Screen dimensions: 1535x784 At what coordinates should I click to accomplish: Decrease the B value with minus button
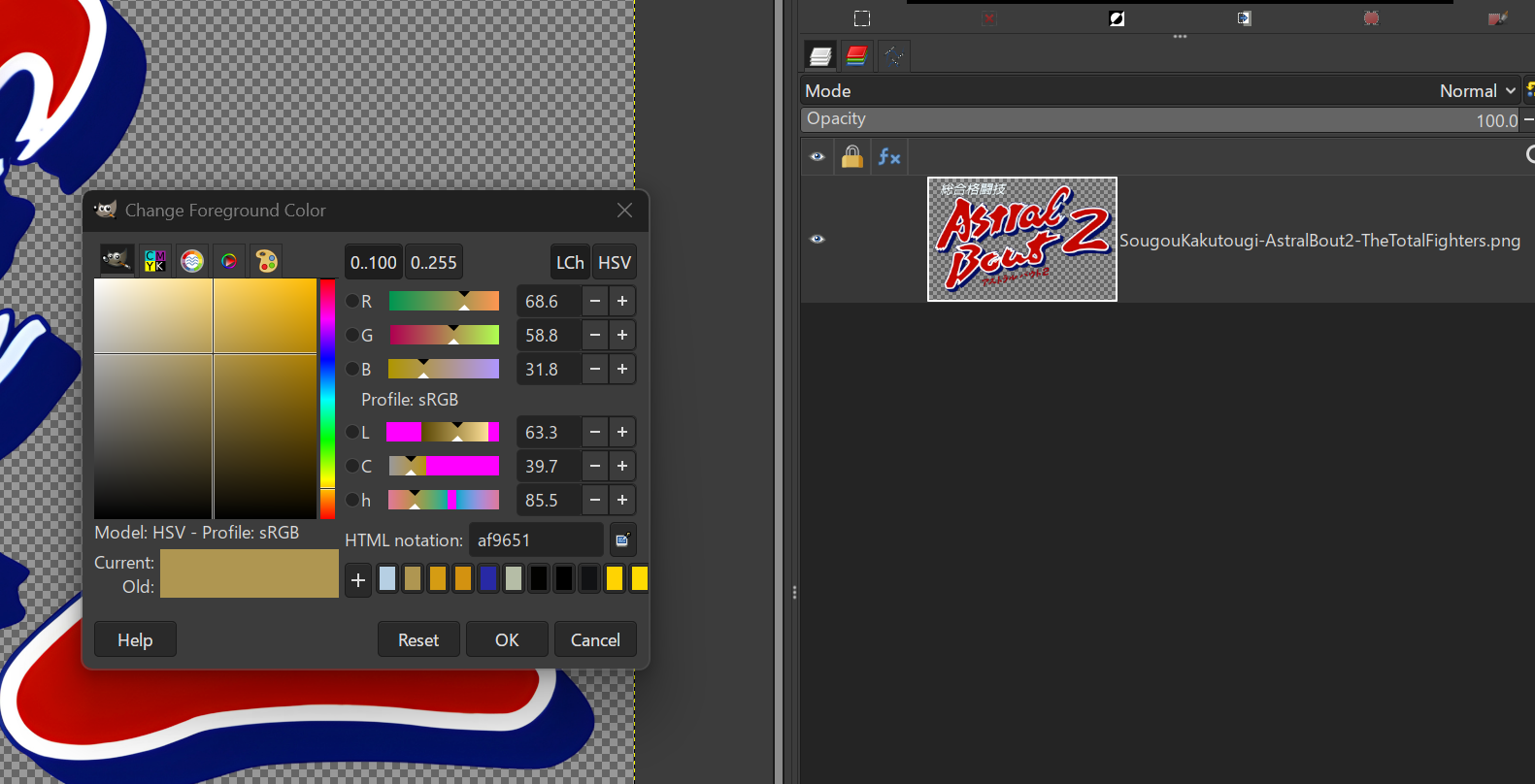595,370
